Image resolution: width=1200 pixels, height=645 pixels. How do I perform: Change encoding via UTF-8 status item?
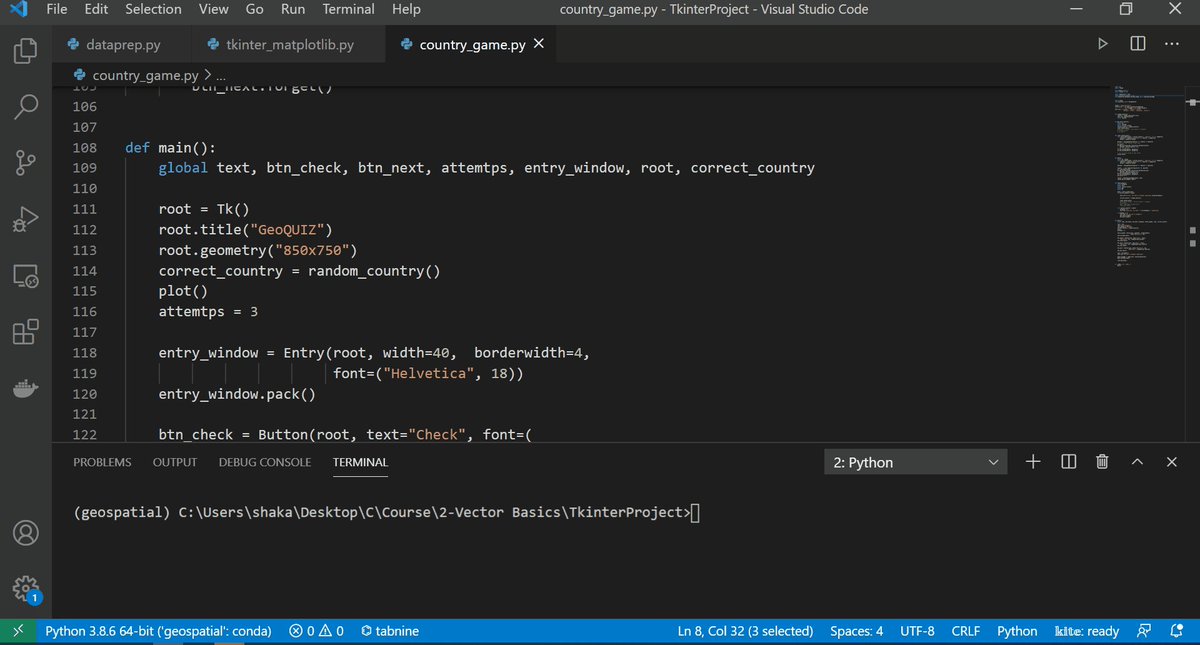coord(917,631)
